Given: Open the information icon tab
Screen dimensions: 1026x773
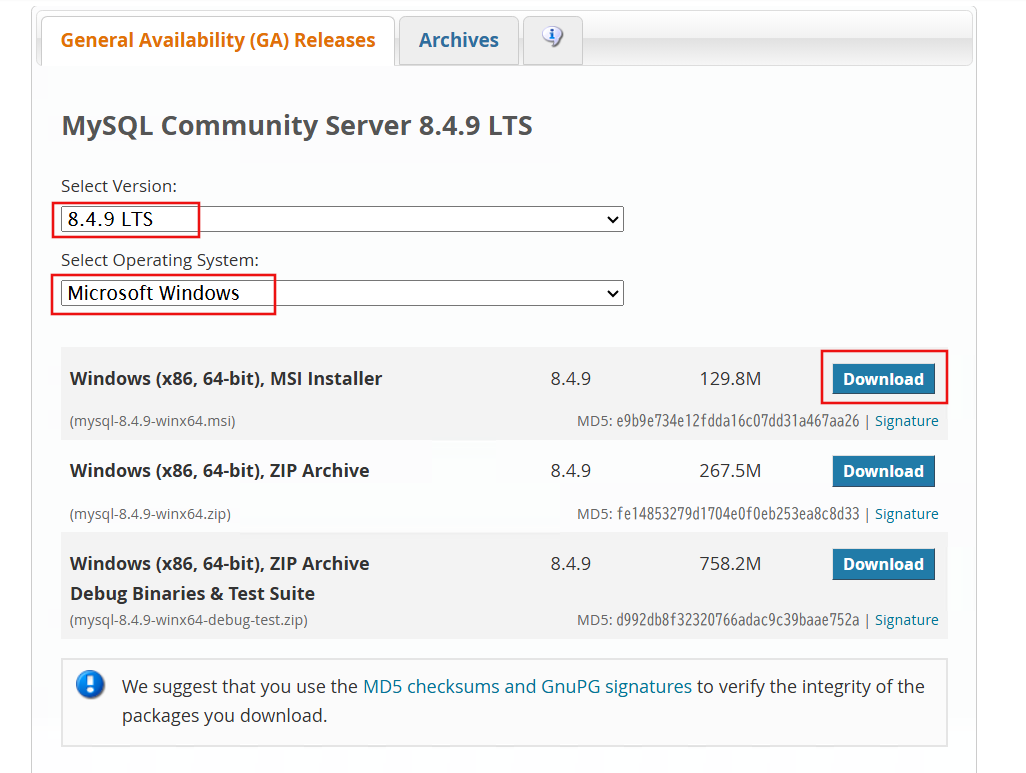Looking at the screenshot, I should click(553, 40).
